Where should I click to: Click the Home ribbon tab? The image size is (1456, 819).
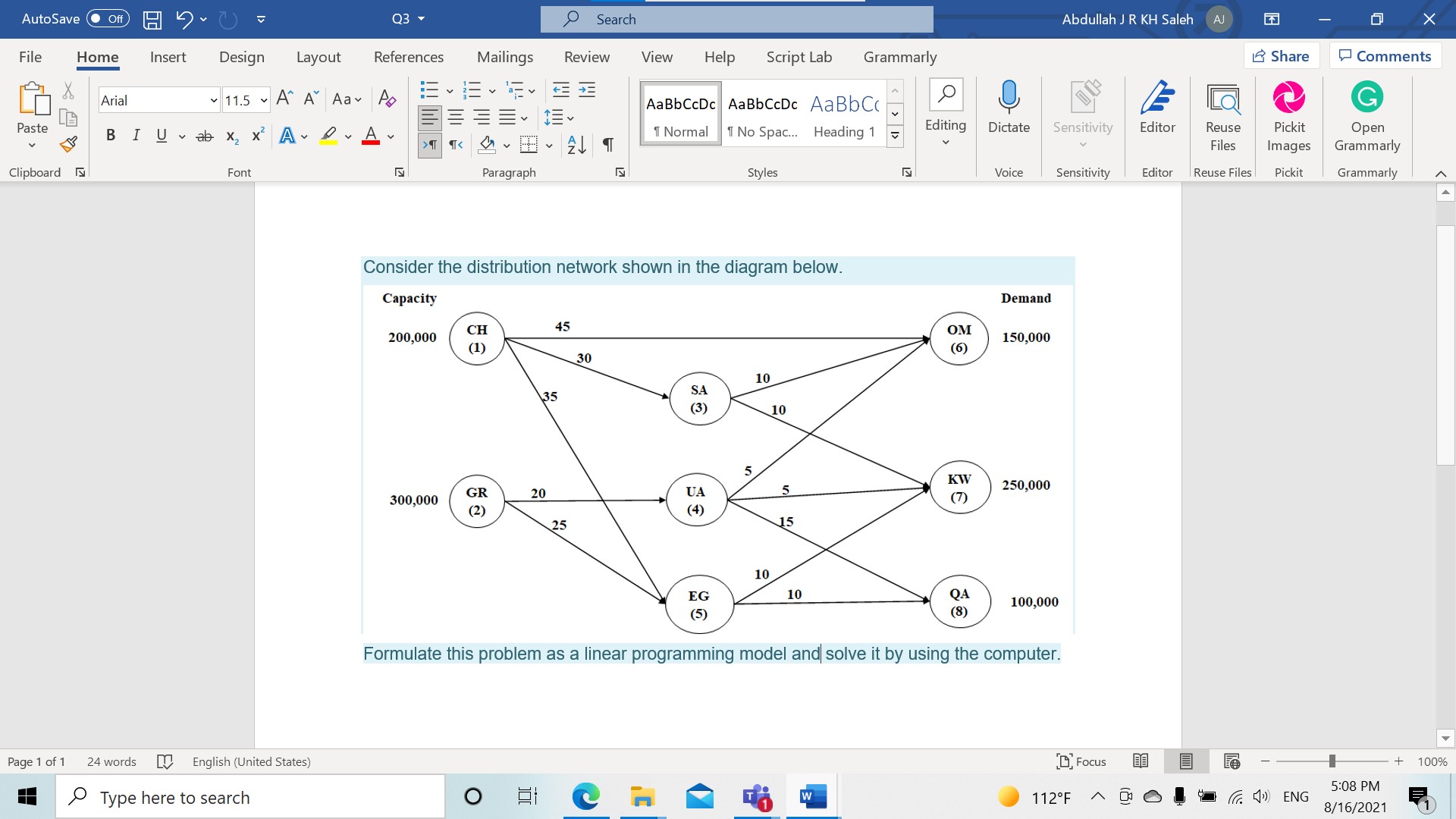pyautogui.click(x=97, y=57)
